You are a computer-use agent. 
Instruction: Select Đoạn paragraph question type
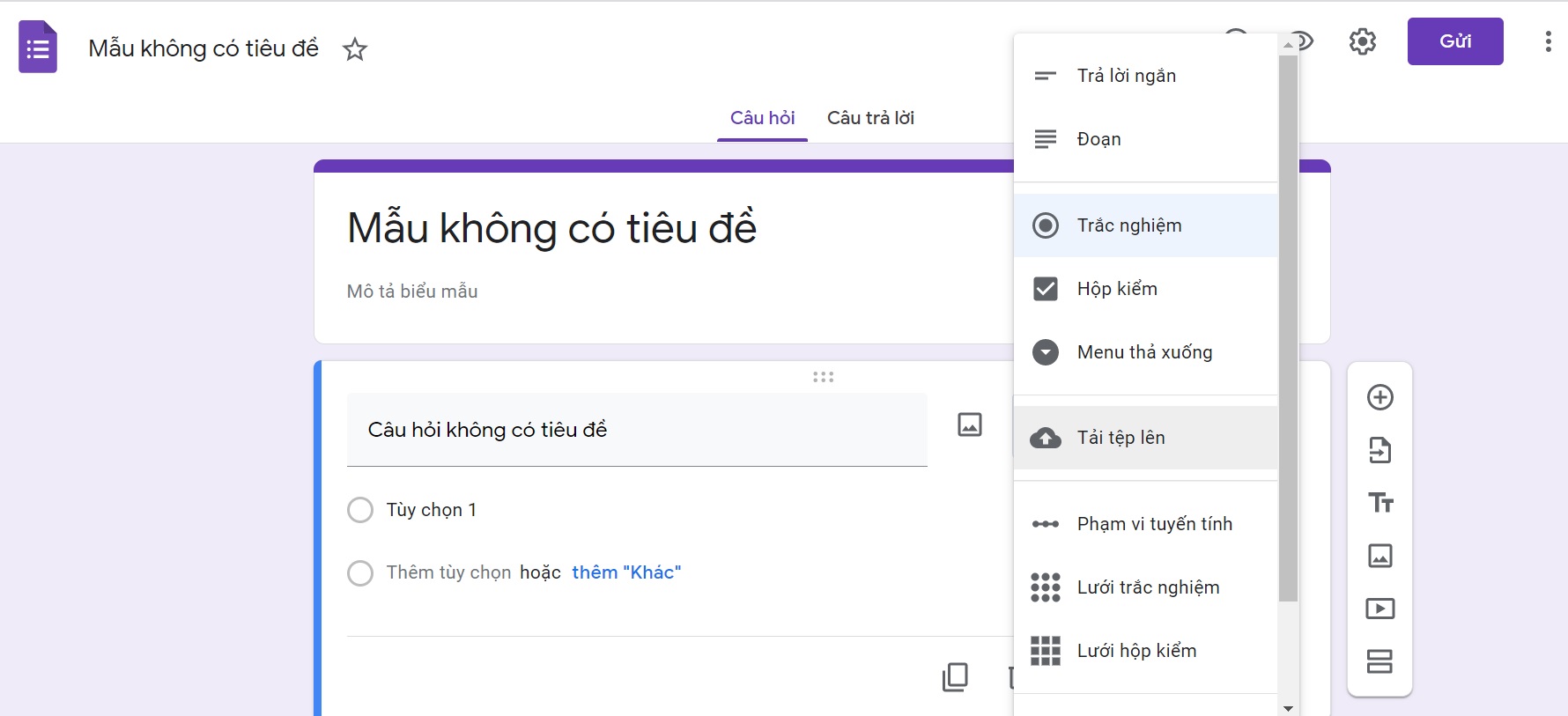click(x=1145, y=139)
